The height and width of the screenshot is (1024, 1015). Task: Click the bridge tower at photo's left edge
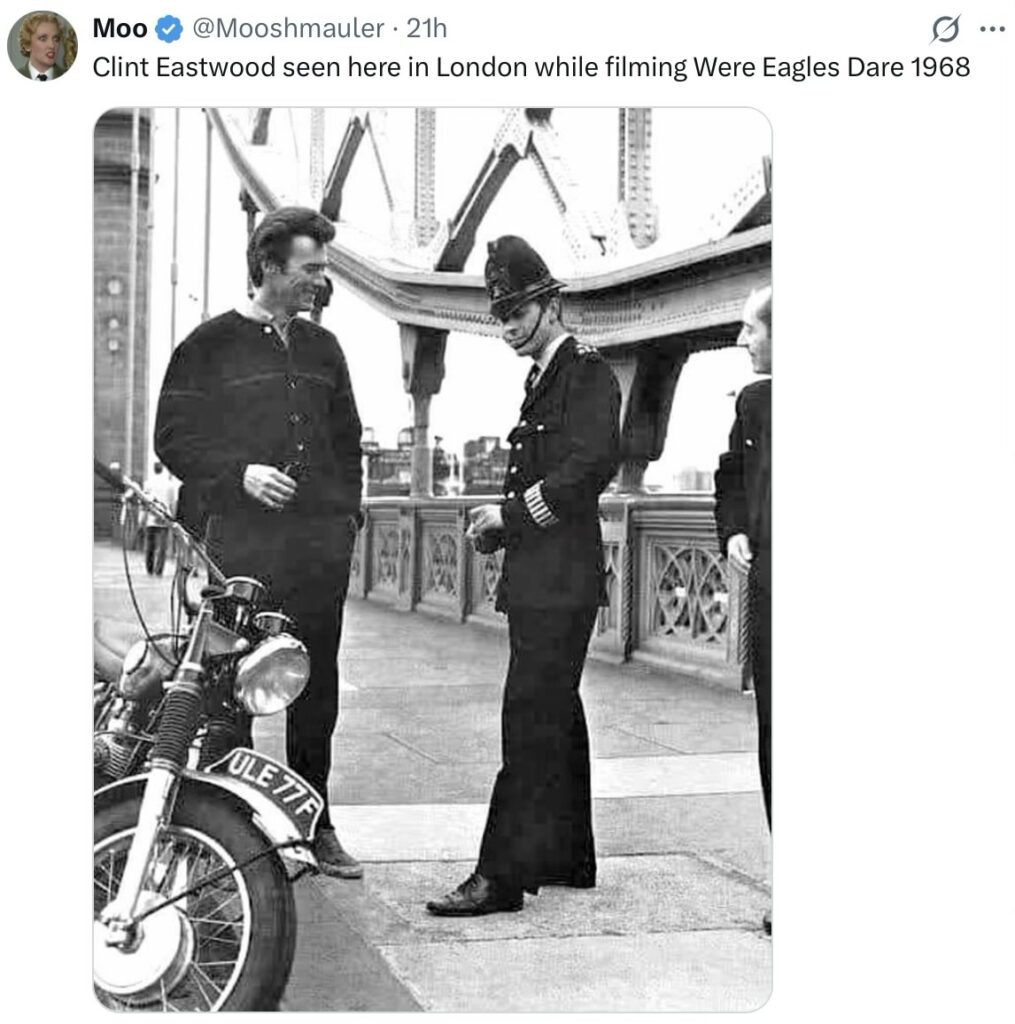point(121,313)
